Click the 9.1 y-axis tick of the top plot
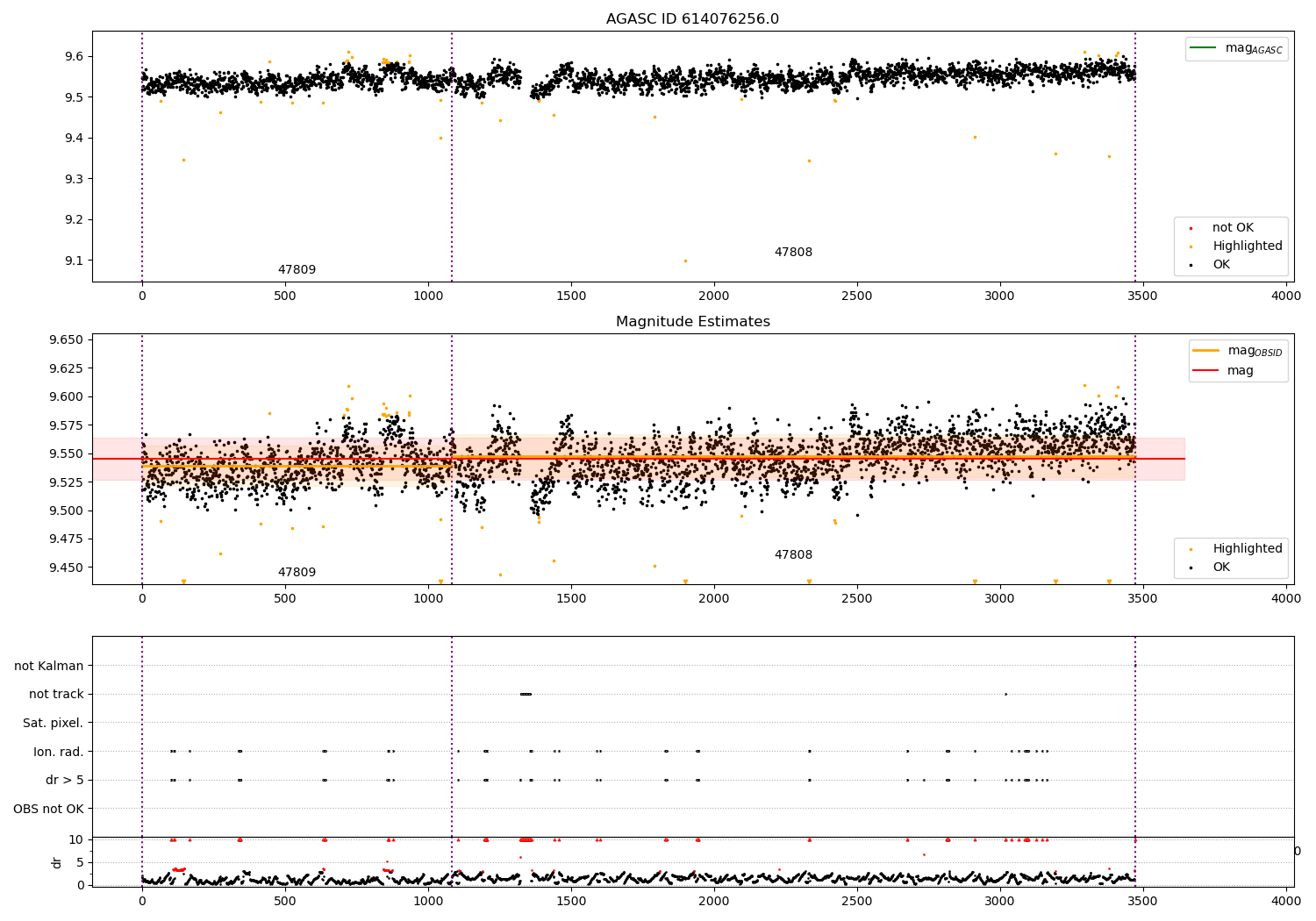 [73, 261]
